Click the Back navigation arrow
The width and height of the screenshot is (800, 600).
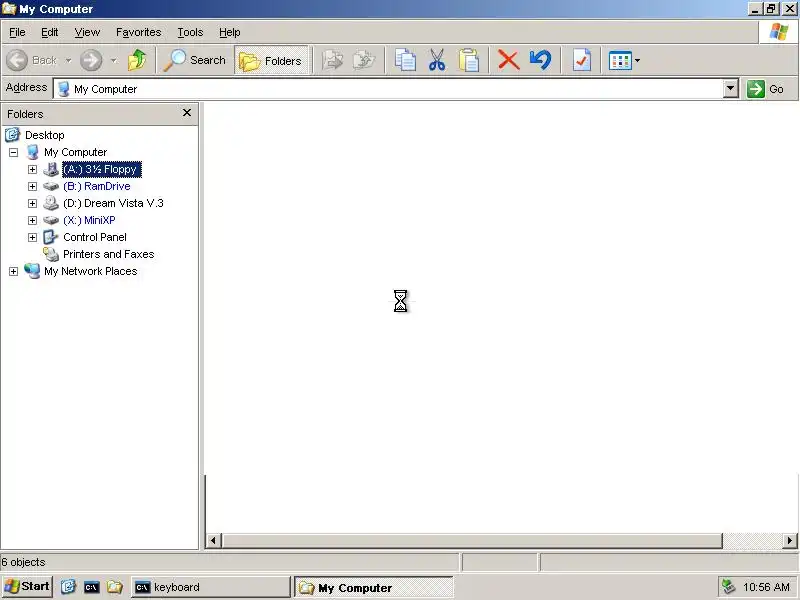tap(17, 60)
